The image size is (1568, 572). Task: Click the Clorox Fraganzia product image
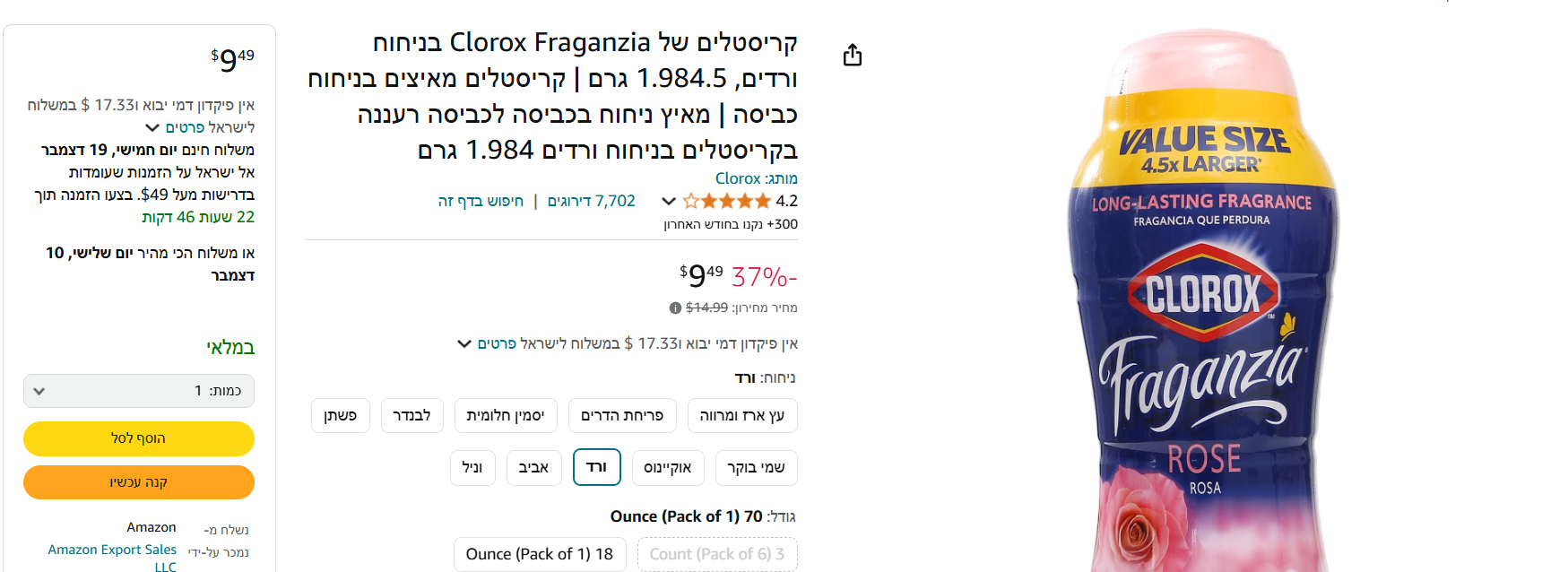1203,305
